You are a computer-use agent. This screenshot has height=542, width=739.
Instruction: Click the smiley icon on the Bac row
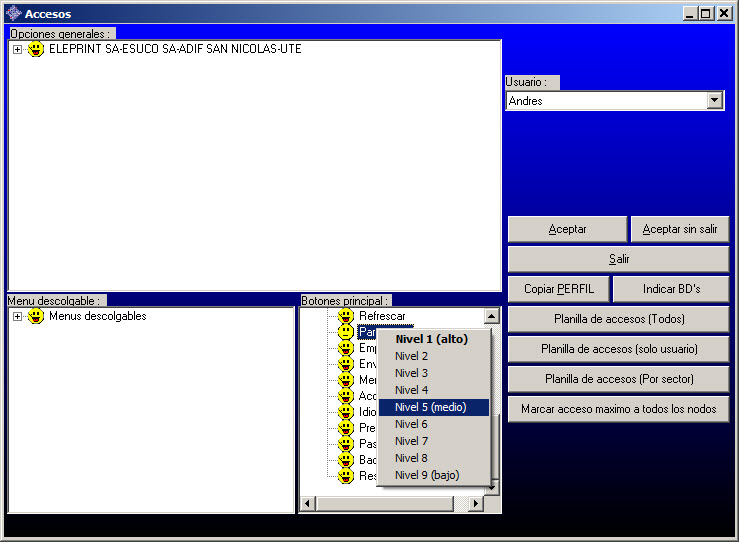(x=346, y=460)
